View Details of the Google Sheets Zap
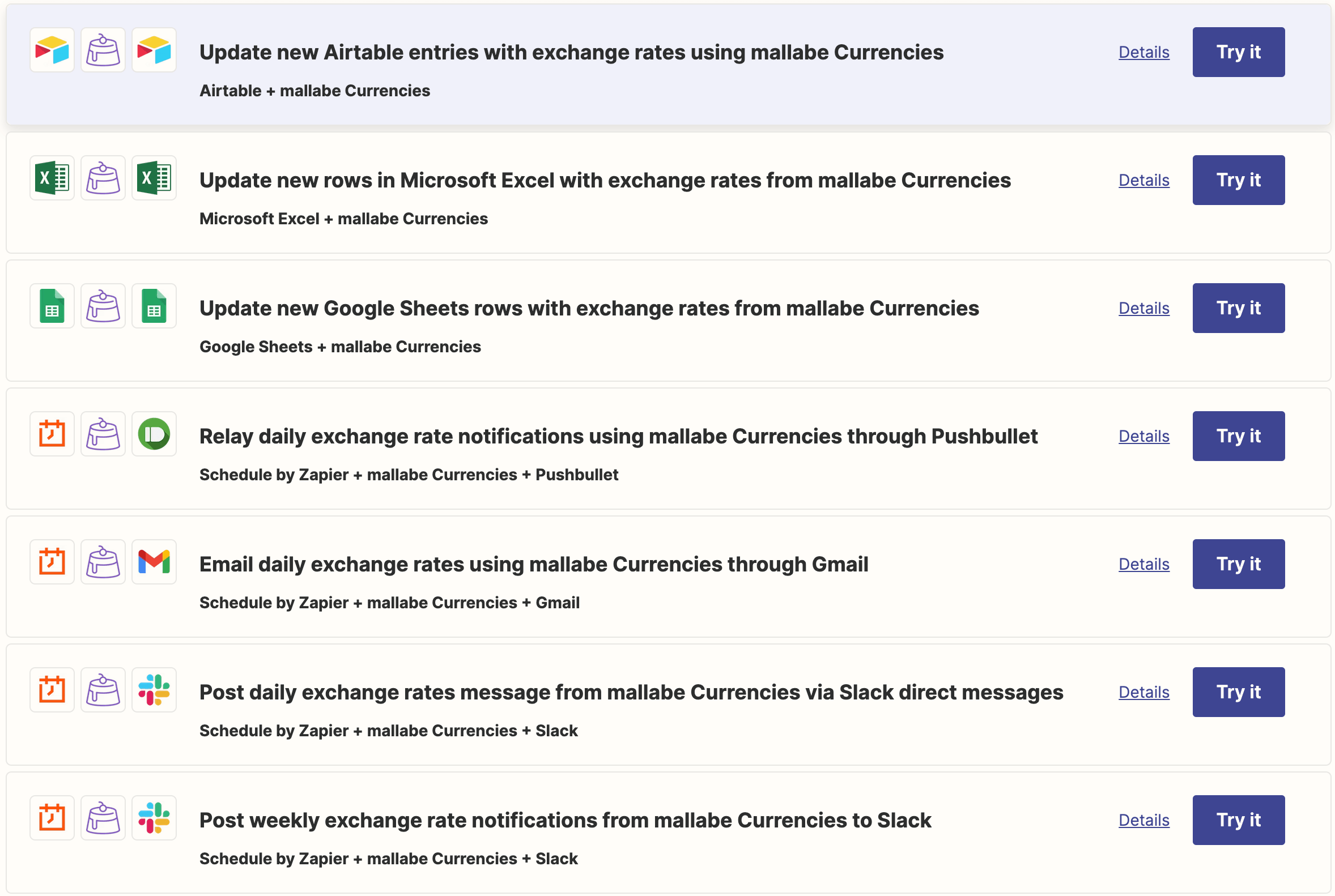Viewport: 1335px width, 896px height. coord(1143,309)
